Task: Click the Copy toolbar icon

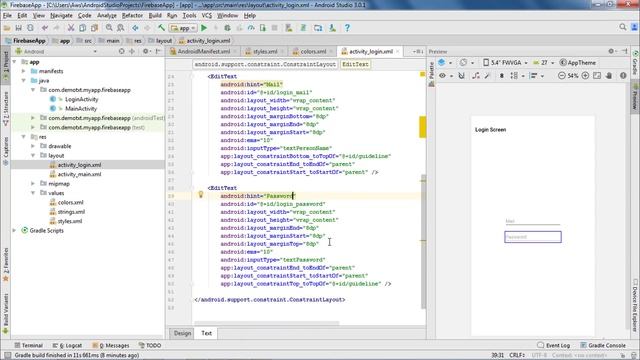Action: [x=82, y=28]
